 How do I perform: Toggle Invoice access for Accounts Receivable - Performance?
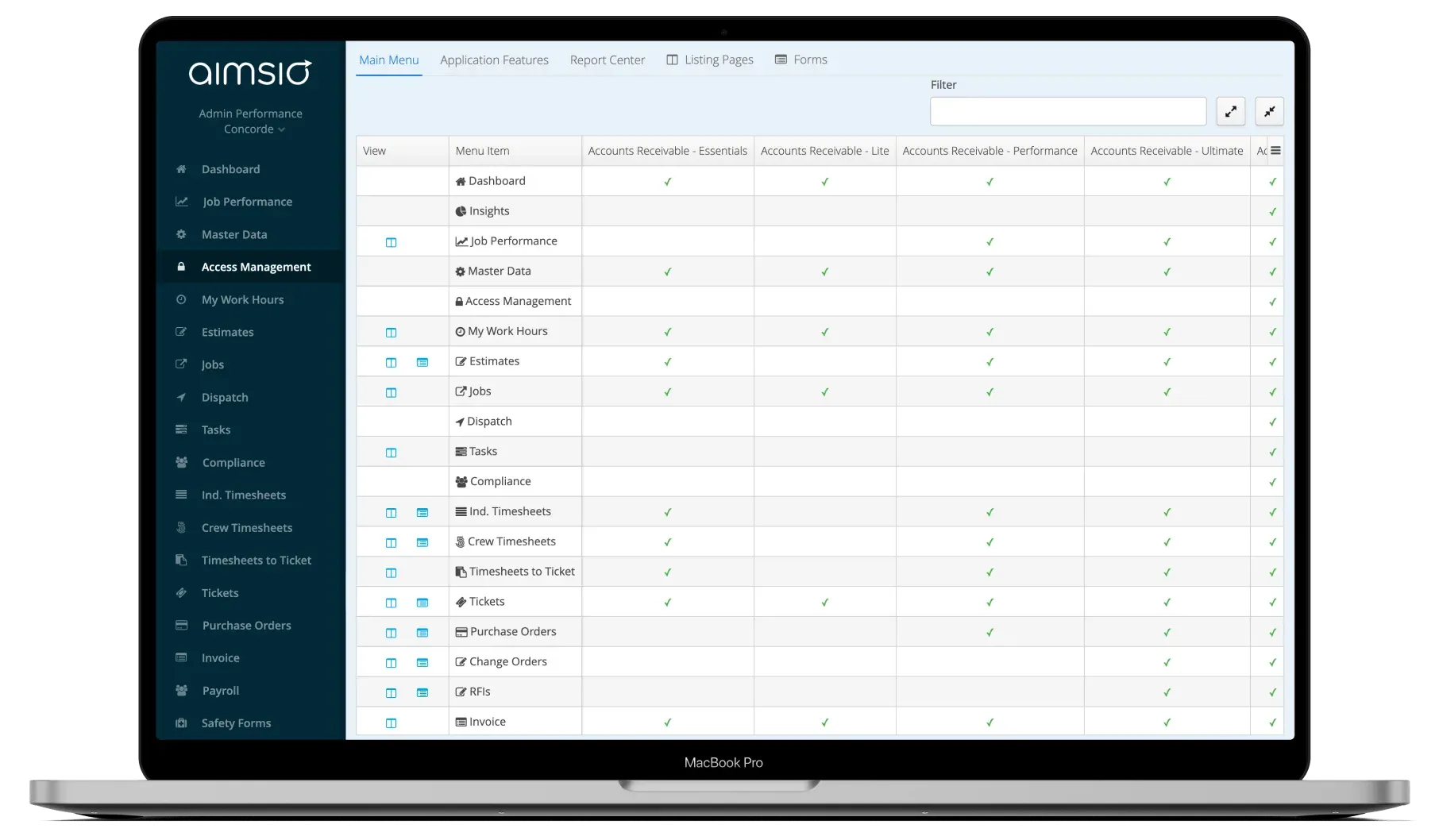click(x=990, y=722)
